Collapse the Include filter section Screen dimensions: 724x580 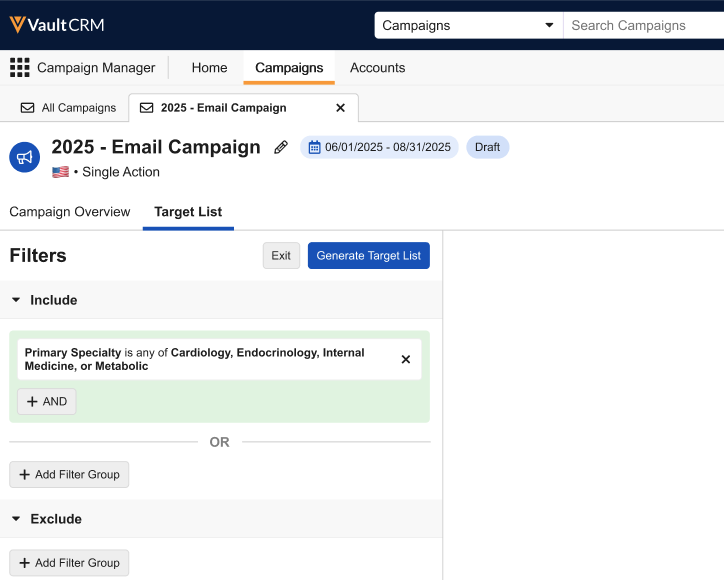16,300
